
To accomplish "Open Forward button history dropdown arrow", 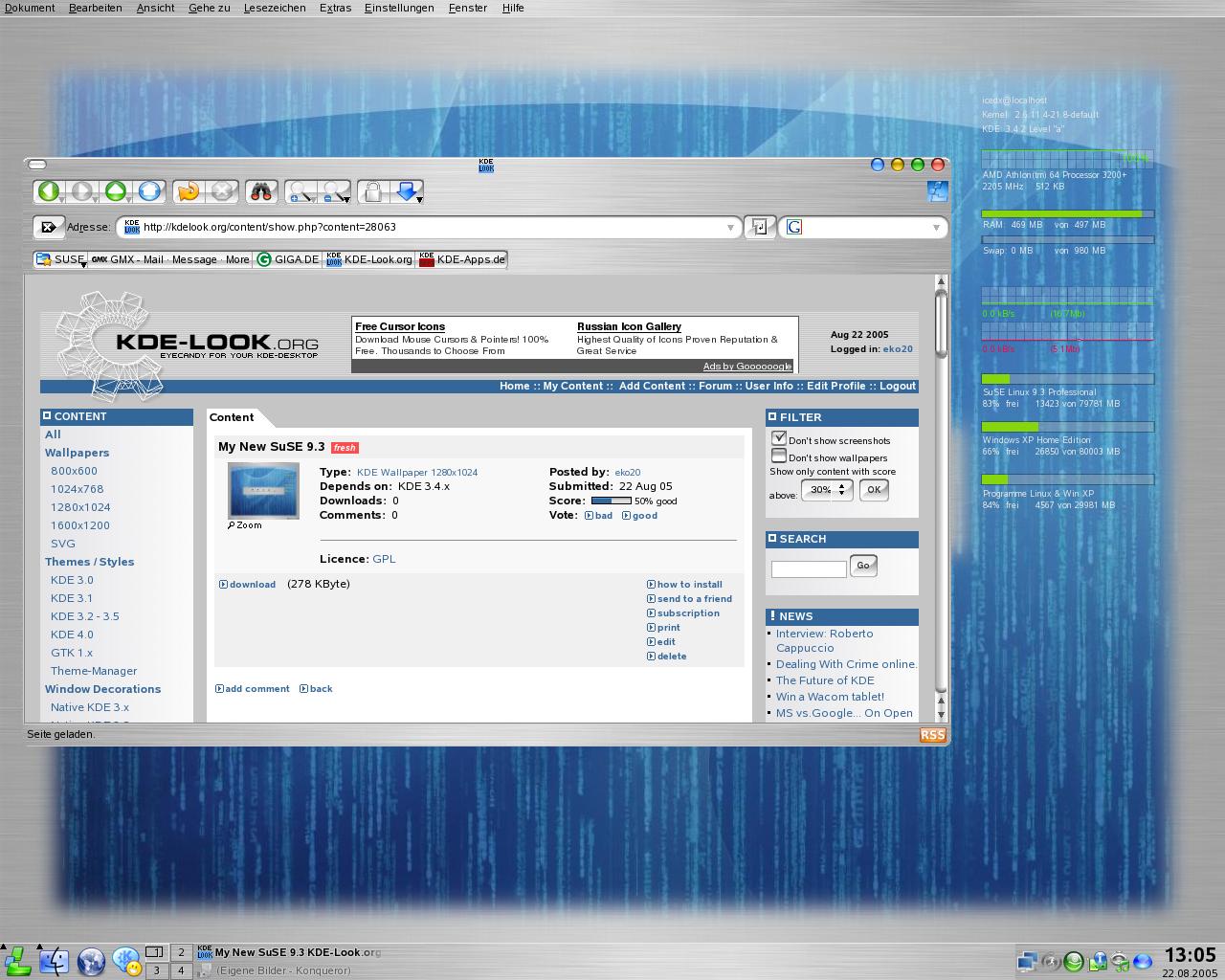I will point(96,199).
